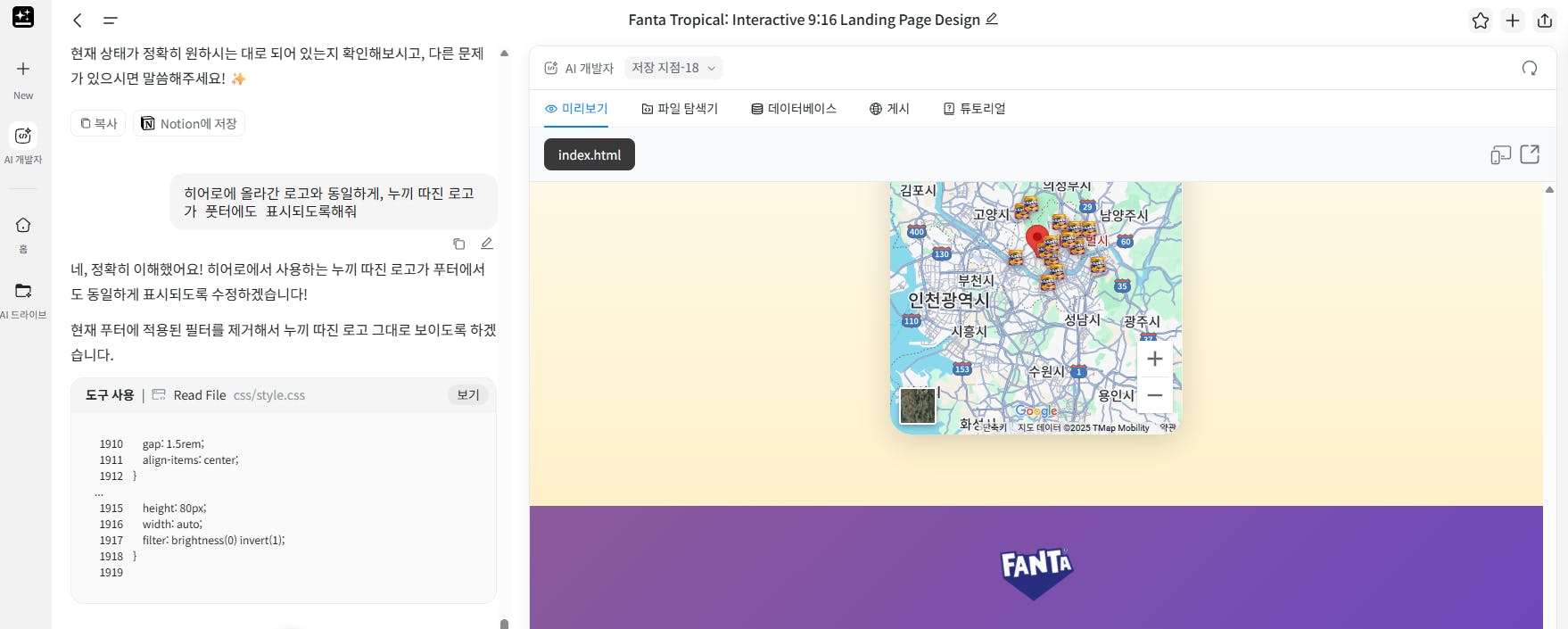The height and width of the screenshot is (629, 1568).
Task: Open the 파일 탐색기 tab
Action: (x=680, y=109)
